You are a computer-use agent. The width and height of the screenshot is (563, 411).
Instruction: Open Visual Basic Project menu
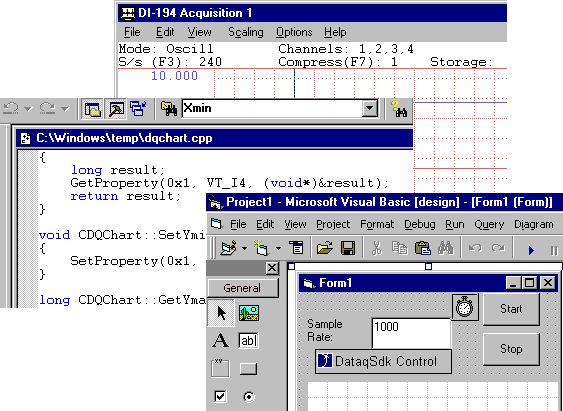coord(333,224)
